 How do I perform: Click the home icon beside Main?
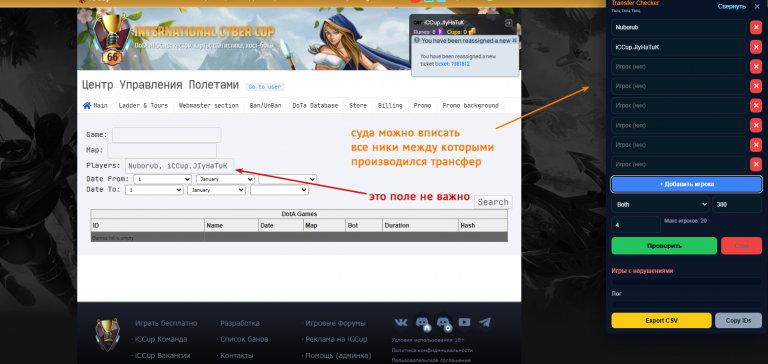(x=87, y=105)
